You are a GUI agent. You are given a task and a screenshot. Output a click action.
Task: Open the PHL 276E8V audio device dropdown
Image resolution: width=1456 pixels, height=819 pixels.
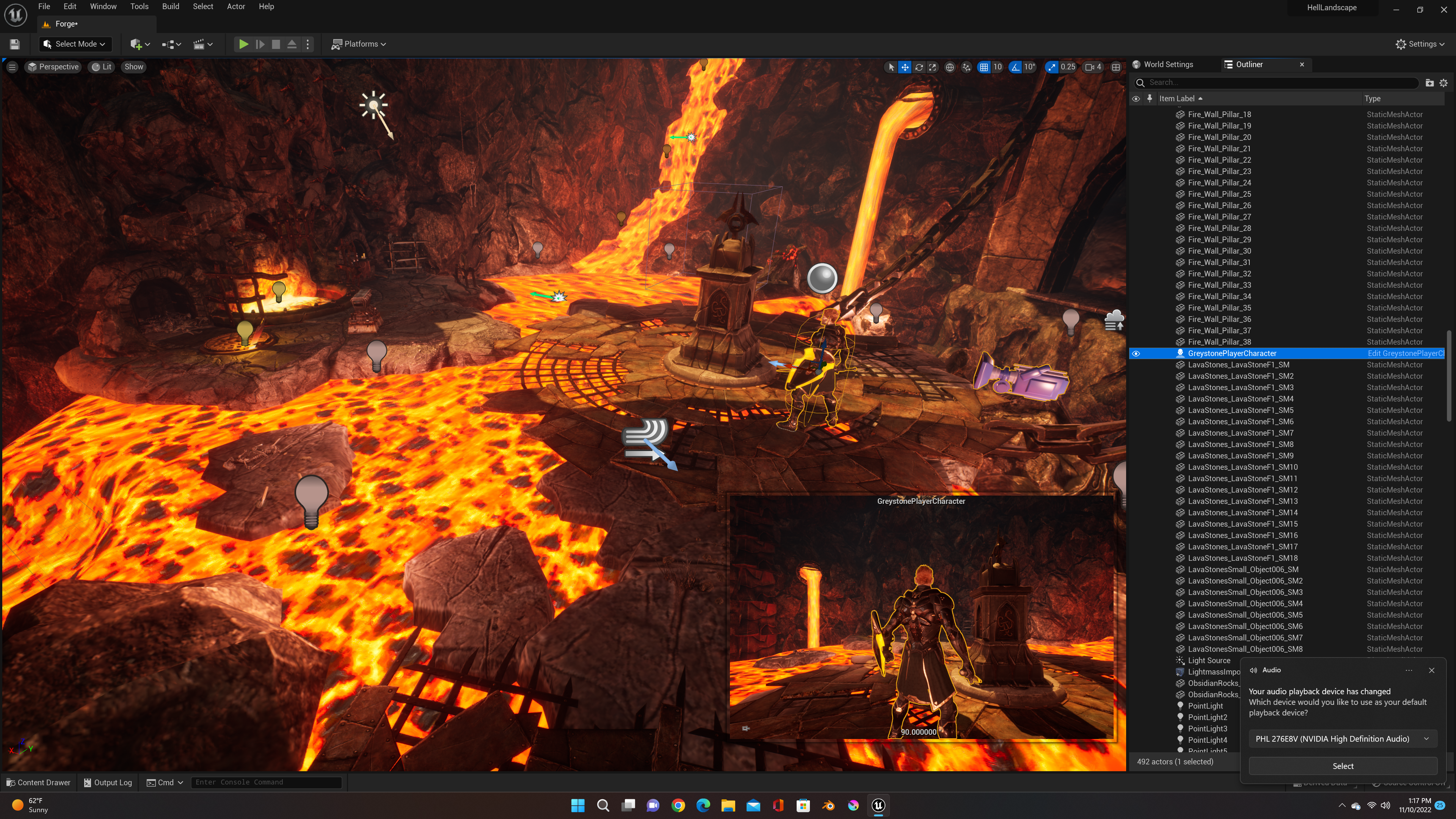pos(1343,739)
